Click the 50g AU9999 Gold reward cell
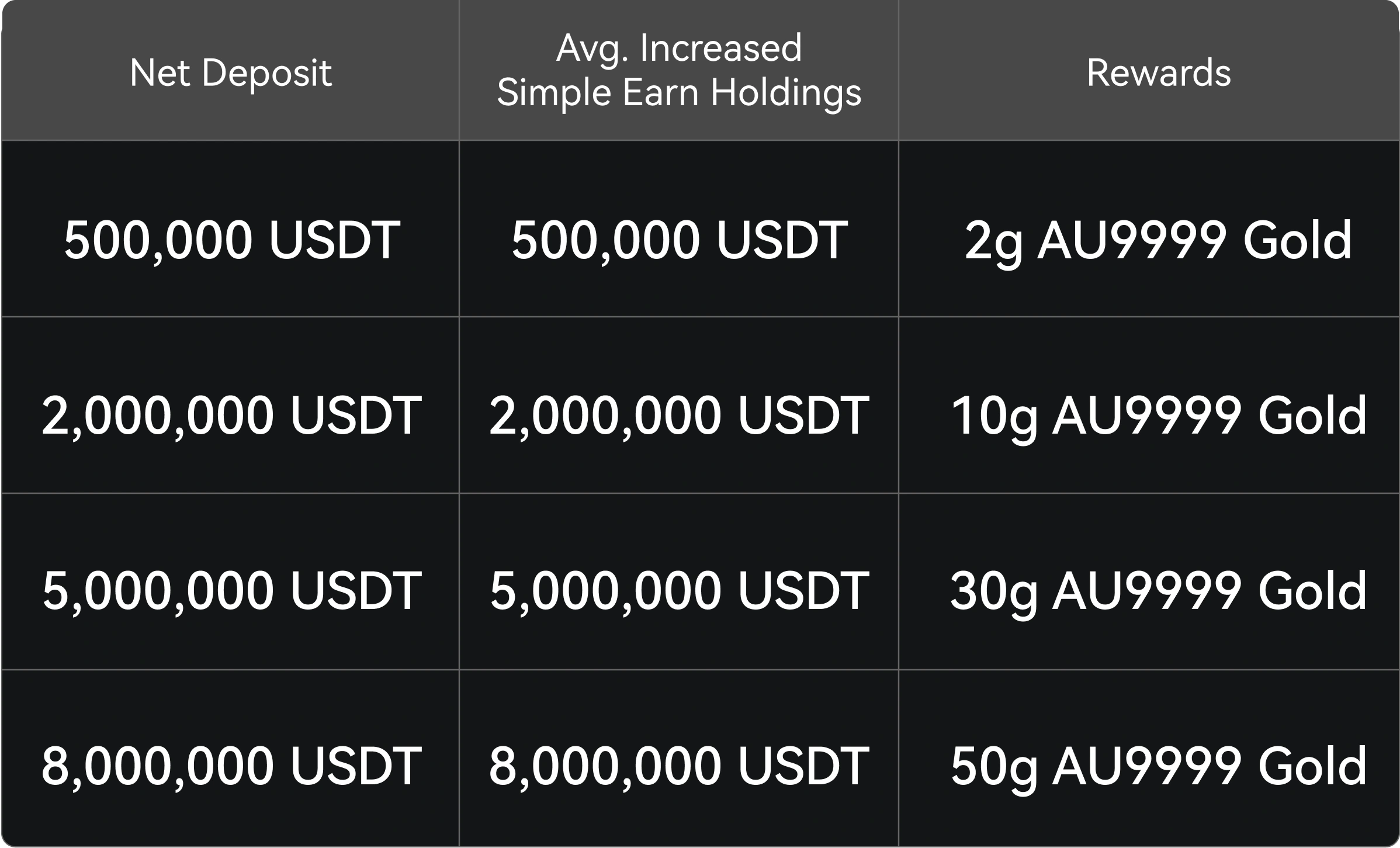Screen dimensions: 1400x848 (x=1158, y=766)
